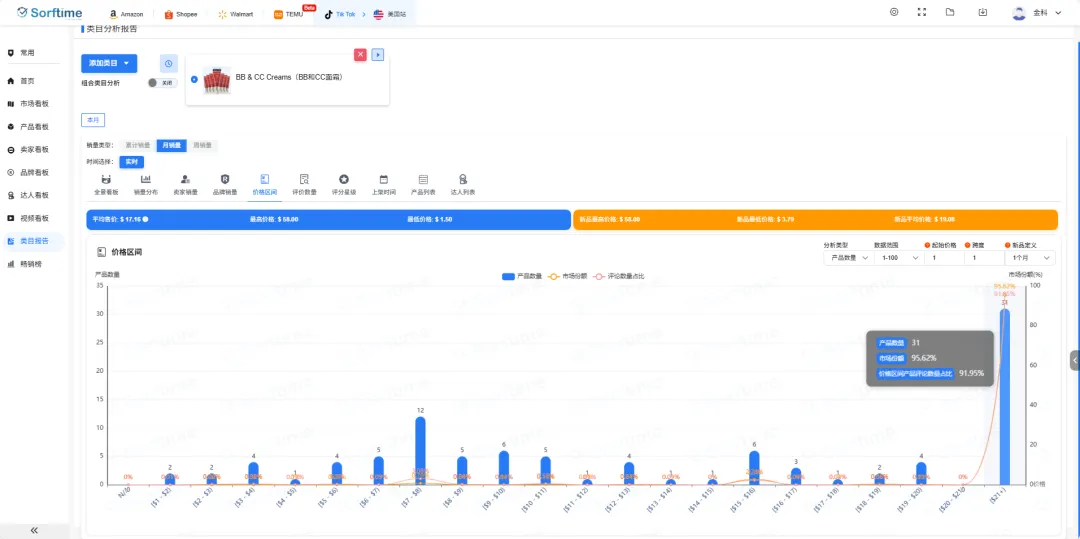Click the download icon in top bar

[983, 13]
